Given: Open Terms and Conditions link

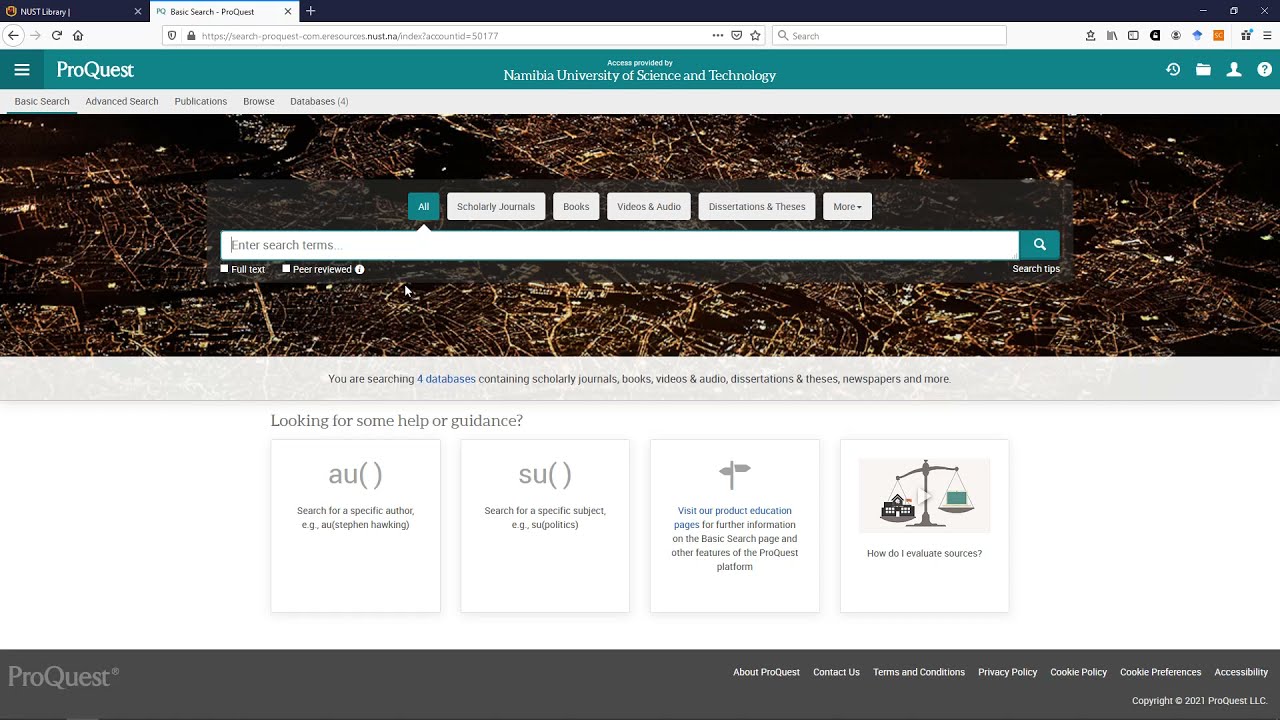Looking at the screenshot, I should [x=919, y=672].
